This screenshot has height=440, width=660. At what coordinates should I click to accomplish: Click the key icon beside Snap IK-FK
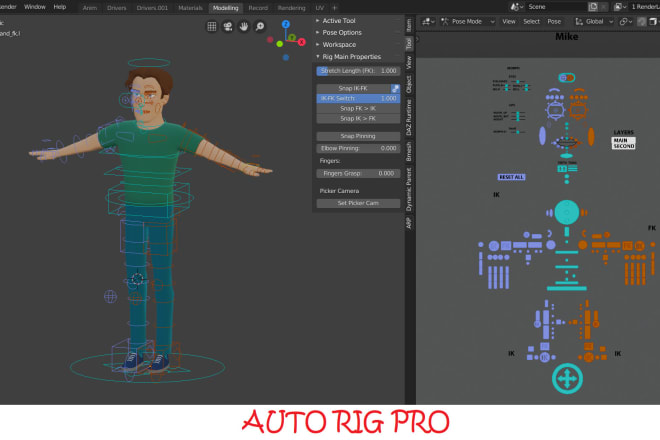click(395, 88)
